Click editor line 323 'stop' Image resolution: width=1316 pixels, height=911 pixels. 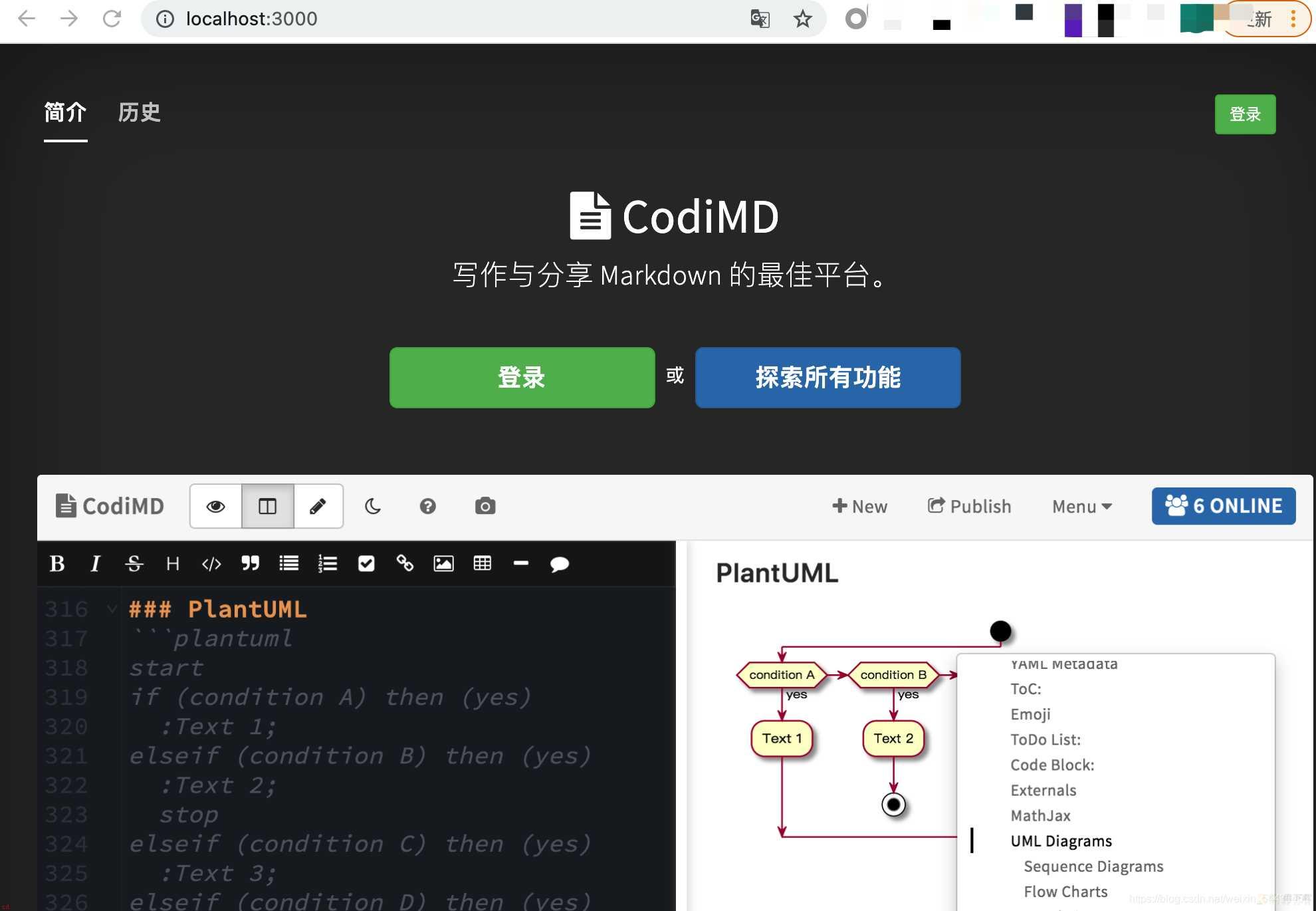(x=189, y=814)
